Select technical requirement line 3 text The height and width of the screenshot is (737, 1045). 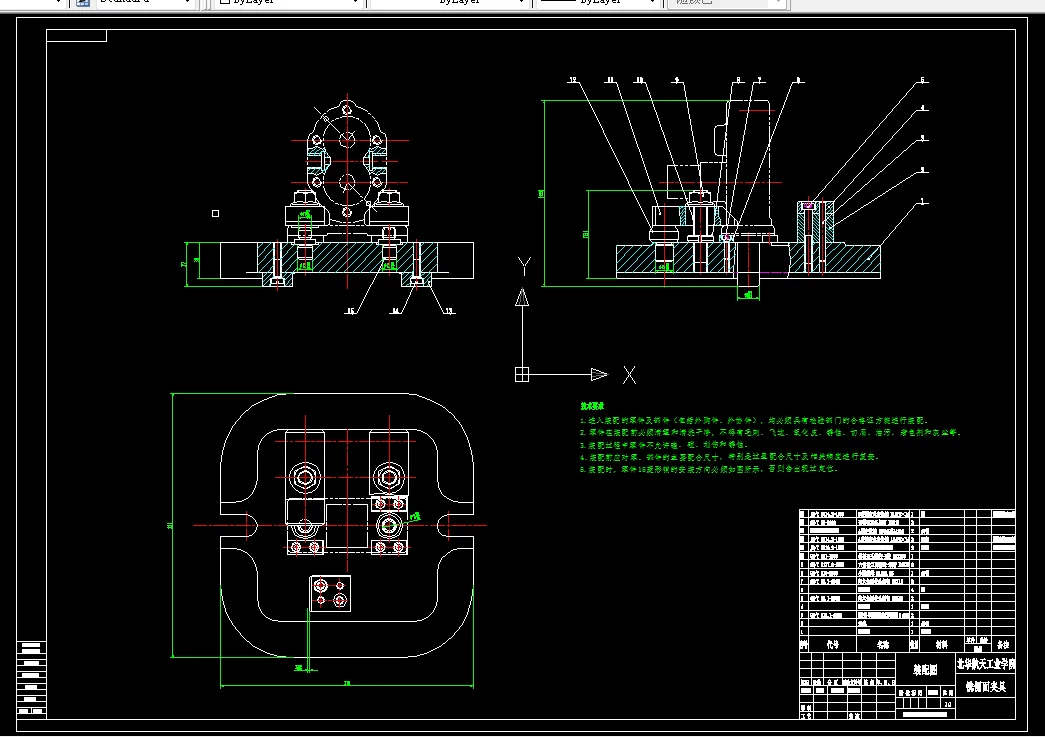[664, 444]
